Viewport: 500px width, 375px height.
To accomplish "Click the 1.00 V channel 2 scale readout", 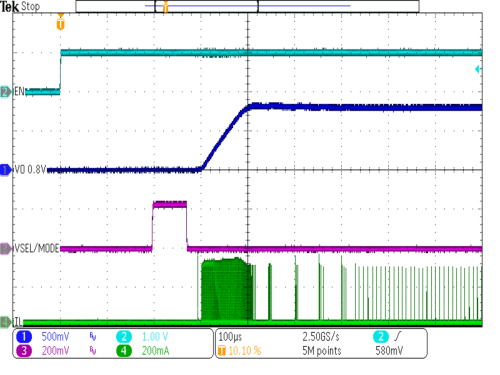I will (155, 337).
